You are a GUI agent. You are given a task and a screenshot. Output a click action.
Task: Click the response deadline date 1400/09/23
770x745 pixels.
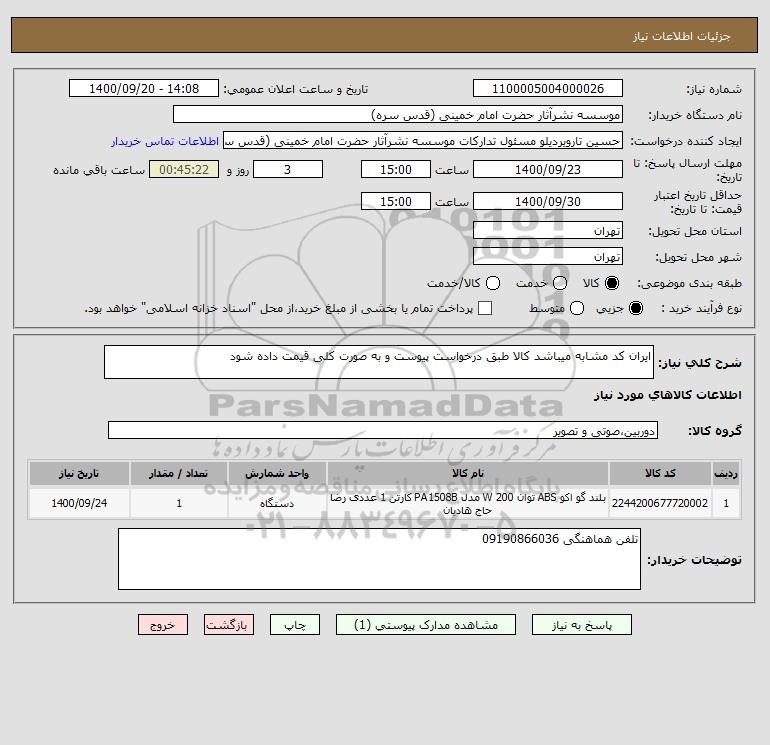[548, 169]
